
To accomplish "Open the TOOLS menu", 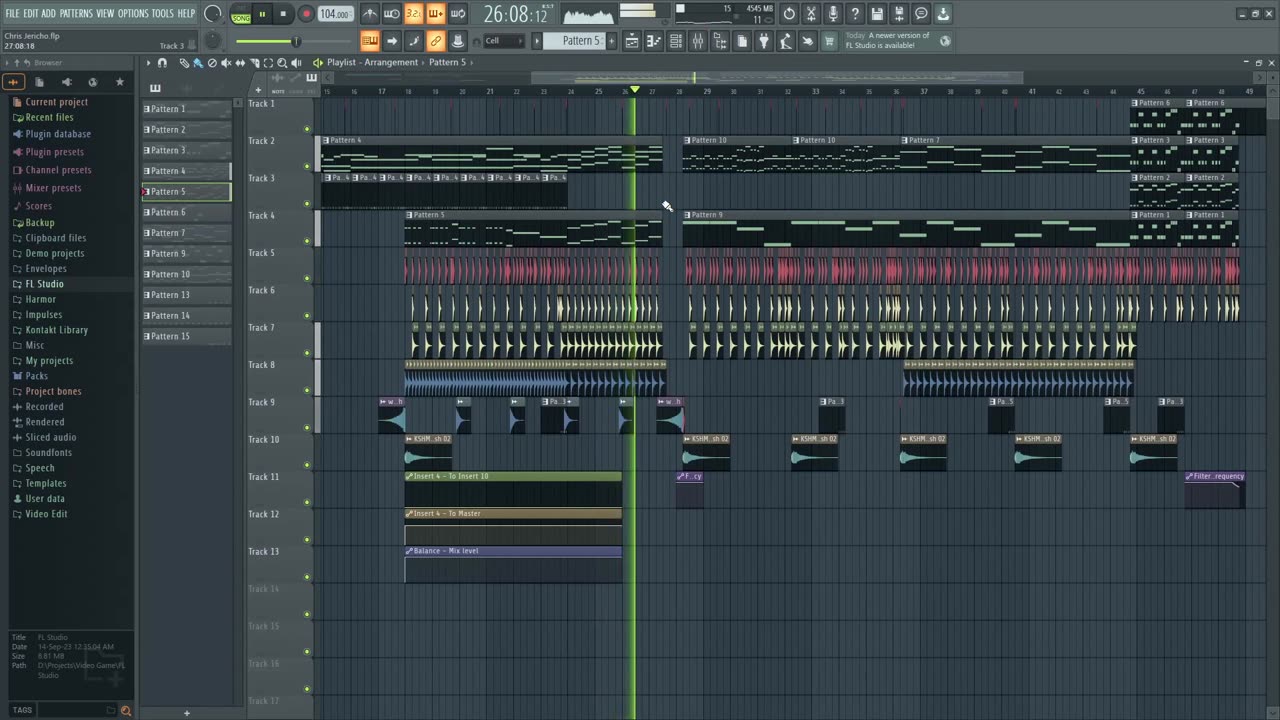I will click(162, 13).
